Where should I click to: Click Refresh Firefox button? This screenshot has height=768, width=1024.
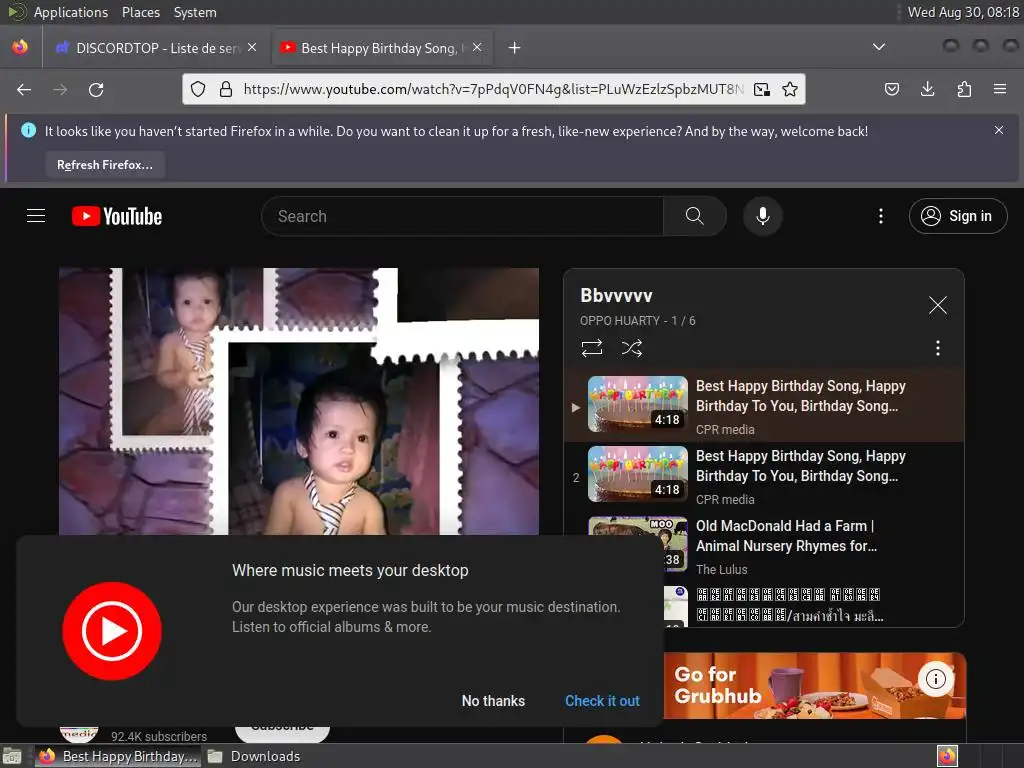tap(105, 165)
